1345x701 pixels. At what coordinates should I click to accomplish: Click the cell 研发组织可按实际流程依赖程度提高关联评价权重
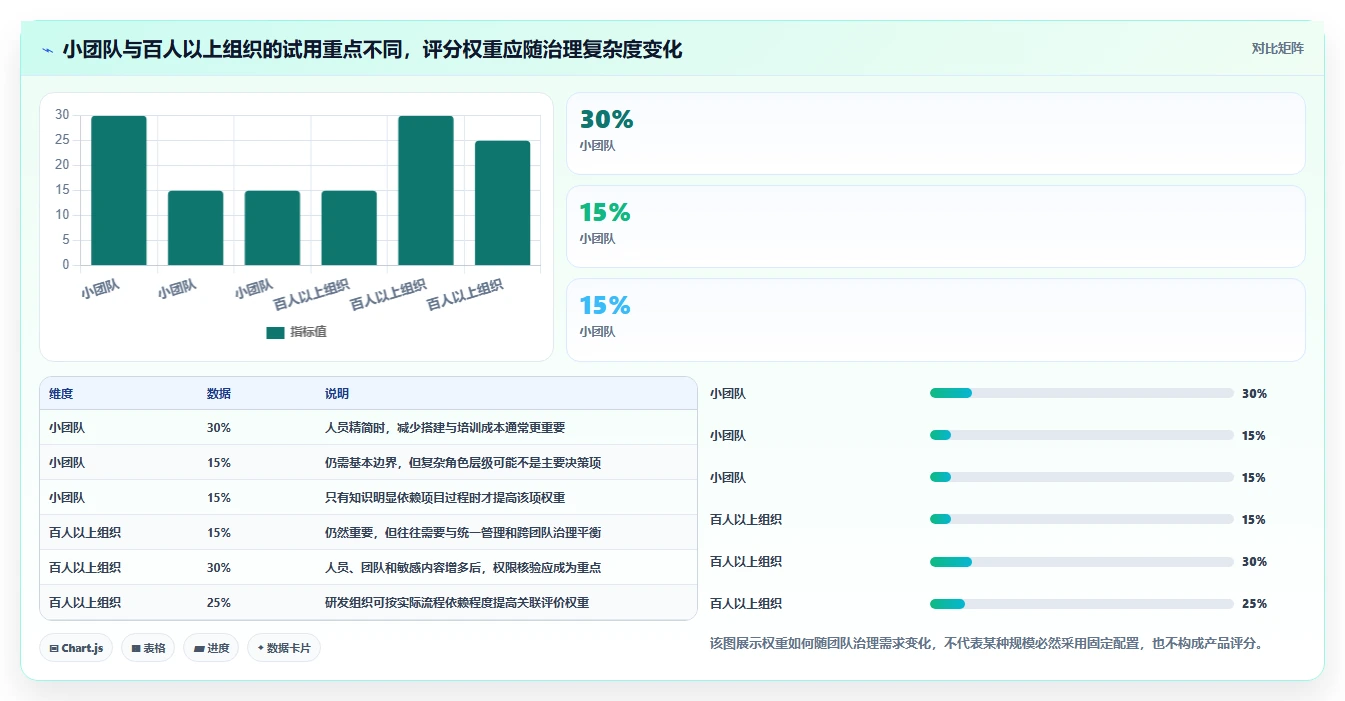(x=457, y=603)
